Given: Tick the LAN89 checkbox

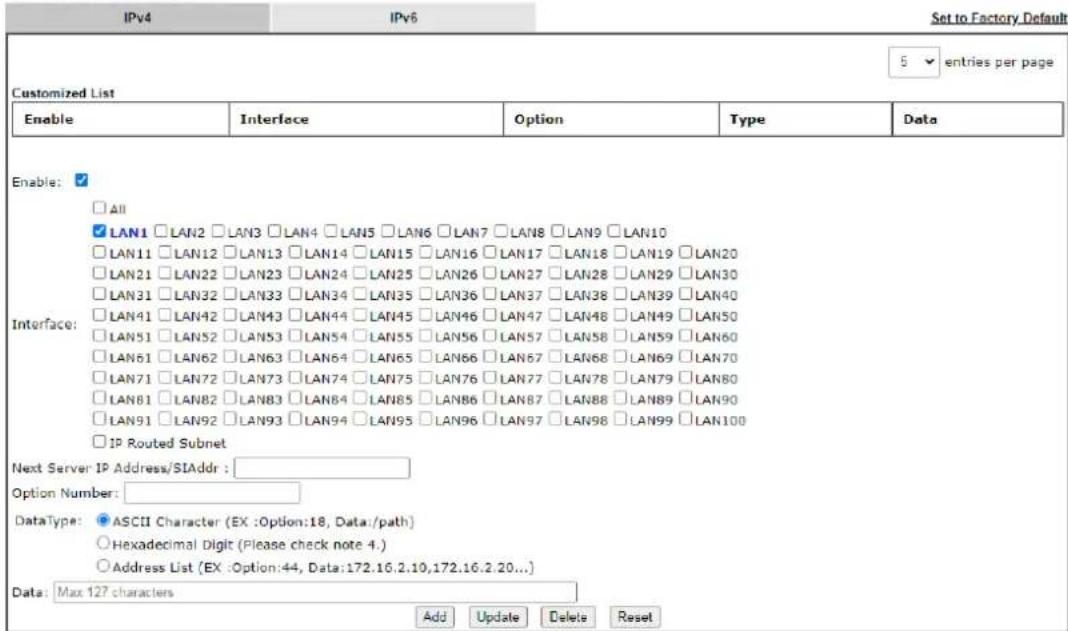Looking at the screenshot, I should tap(621, 398).
